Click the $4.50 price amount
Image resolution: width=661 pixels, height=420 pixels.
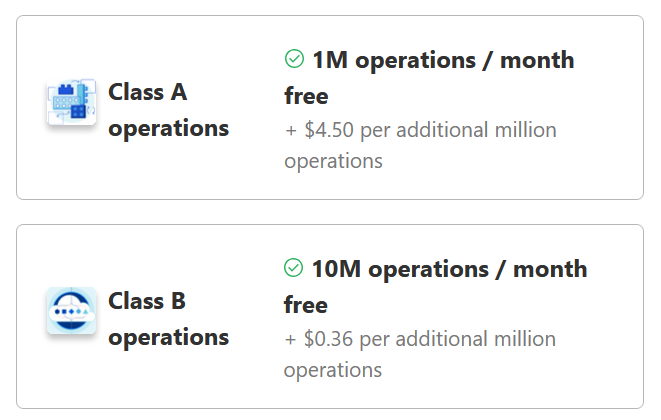click(328, 130)
